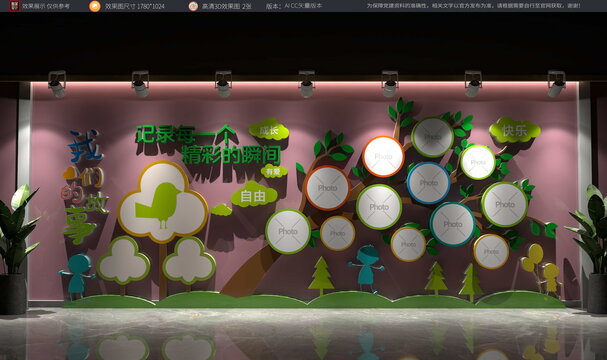
Task: Click the small 有爱 cloud label
Action: (273, 171)
